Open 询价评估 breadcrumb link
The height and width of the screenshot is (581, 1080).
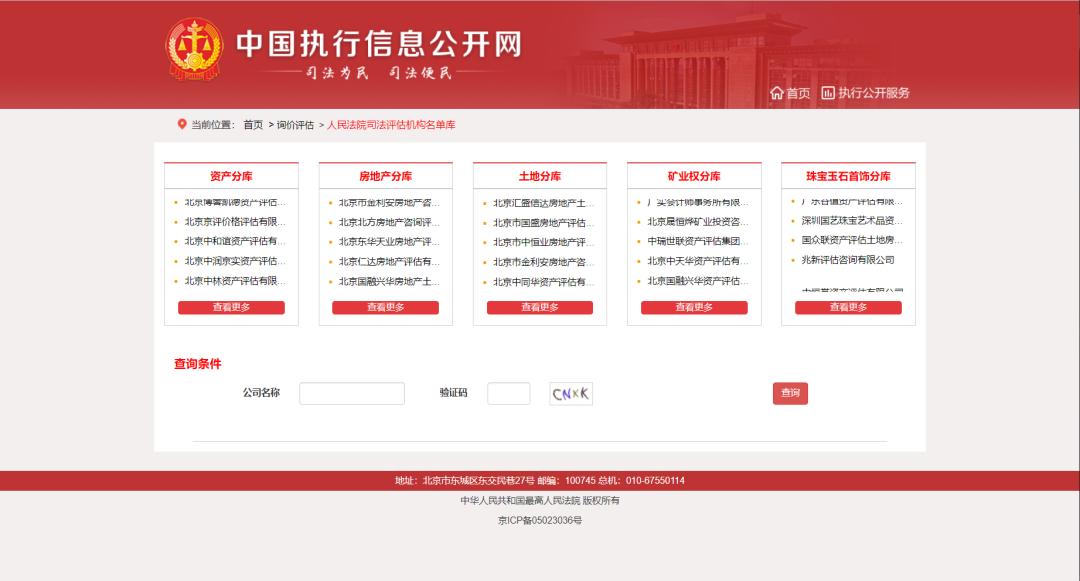point(295,125)
